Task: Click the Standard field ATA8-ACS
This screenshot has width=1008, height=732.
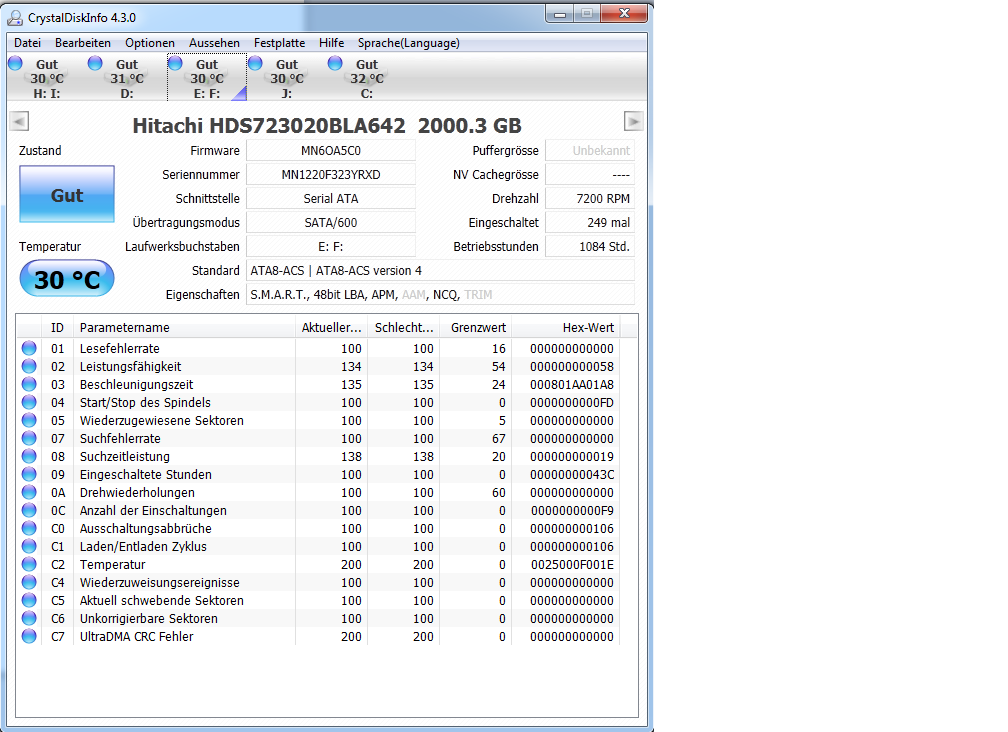Action: [440, 271]
